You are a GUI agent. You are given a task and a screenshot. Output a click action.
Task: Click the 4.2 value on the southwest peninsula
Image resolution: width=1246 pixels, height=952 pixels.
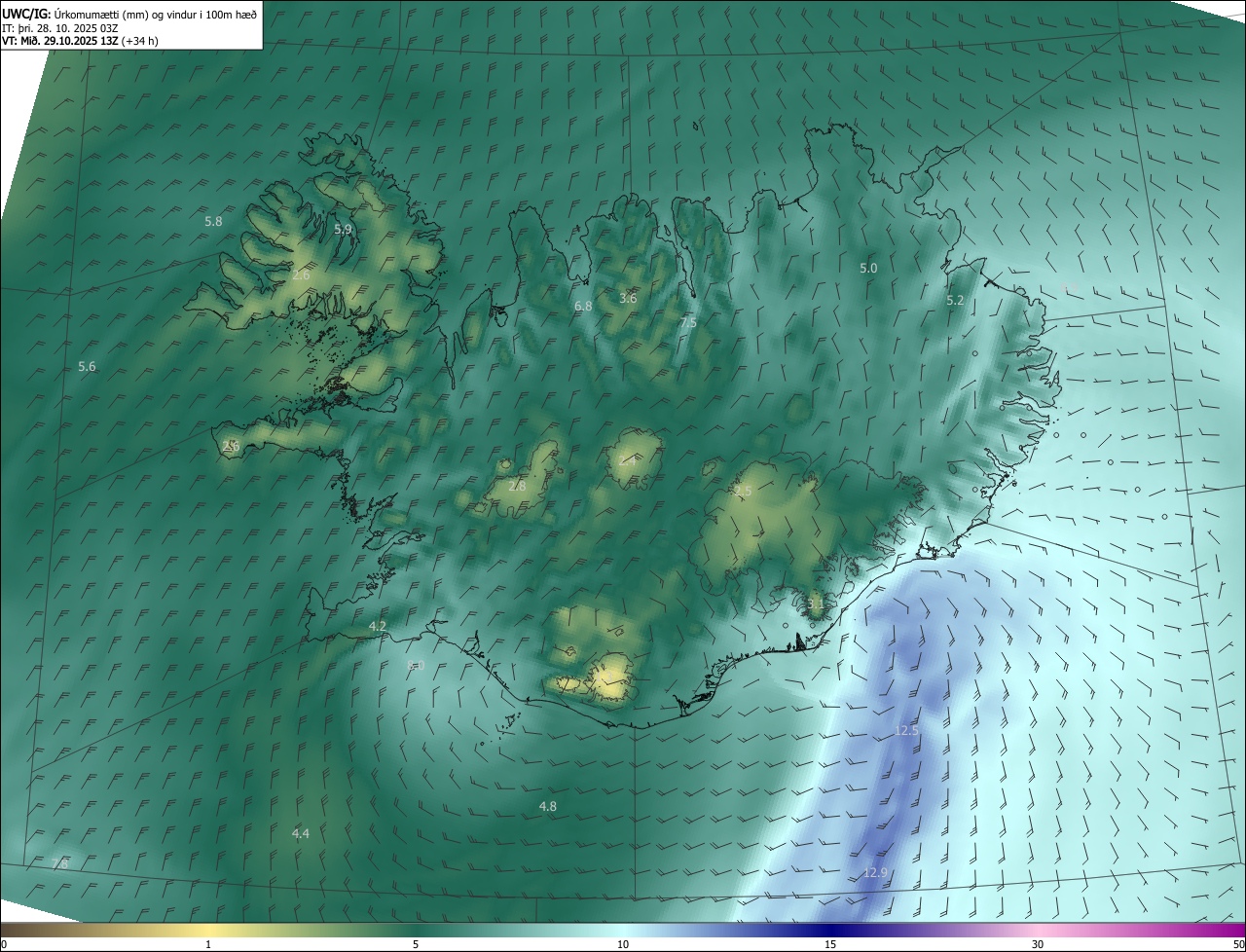(x=378, y=627)
